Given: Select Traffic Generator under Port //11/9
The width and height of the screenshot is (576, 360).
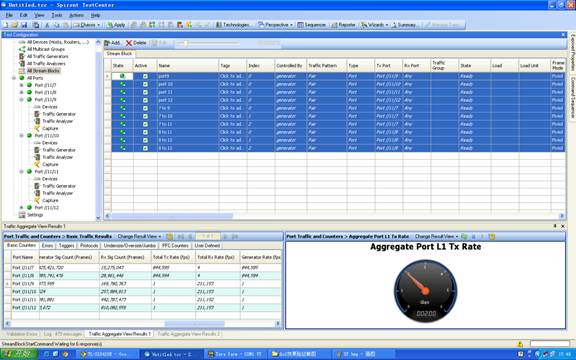Looking at the screenshot, I should point(59,114).
